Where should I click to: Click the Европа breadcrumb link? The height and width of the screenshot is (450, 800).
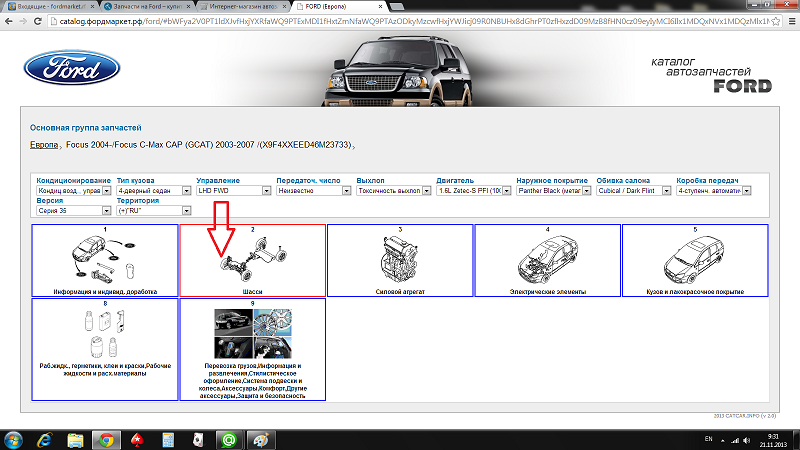click(x=44, y=145)
